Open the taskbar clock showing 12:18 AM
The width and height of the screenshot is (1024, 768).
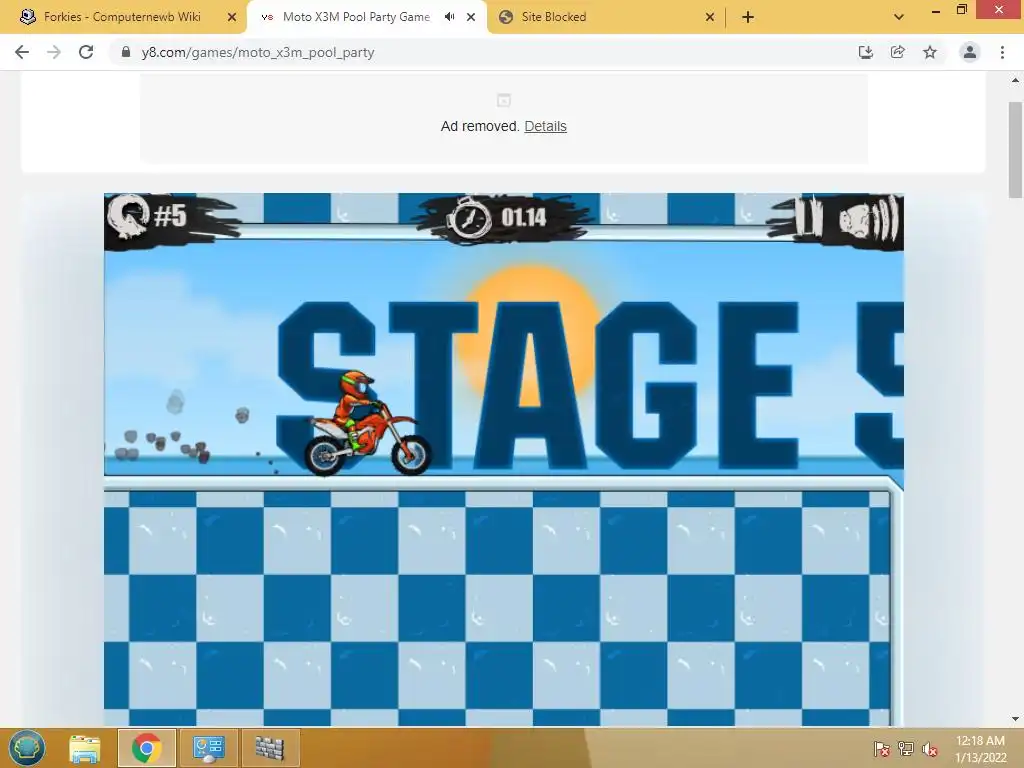click(x=980, y=749)
